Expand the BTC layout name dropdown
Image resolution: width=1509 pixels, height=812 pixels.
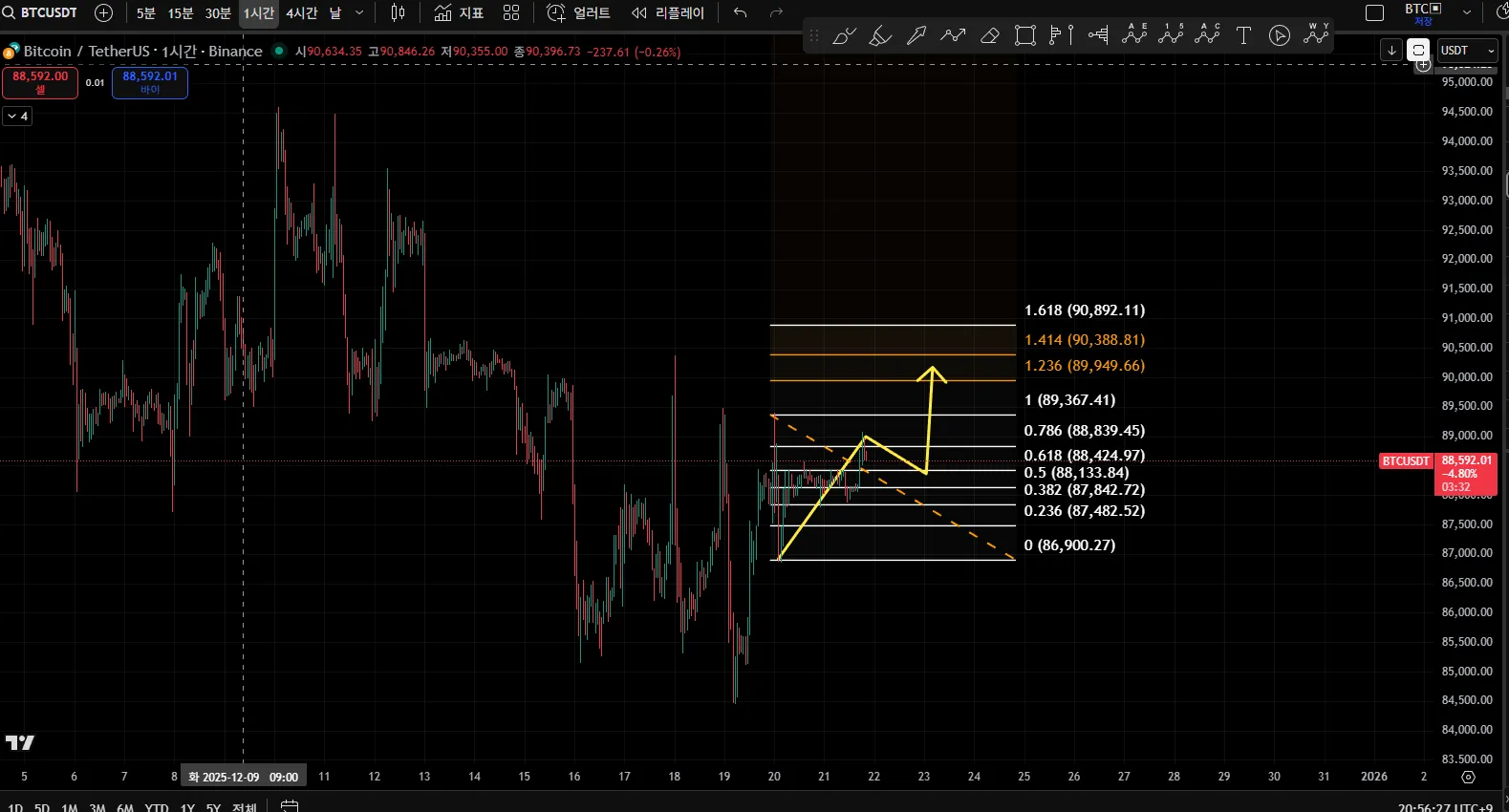tap(1467, 12)
